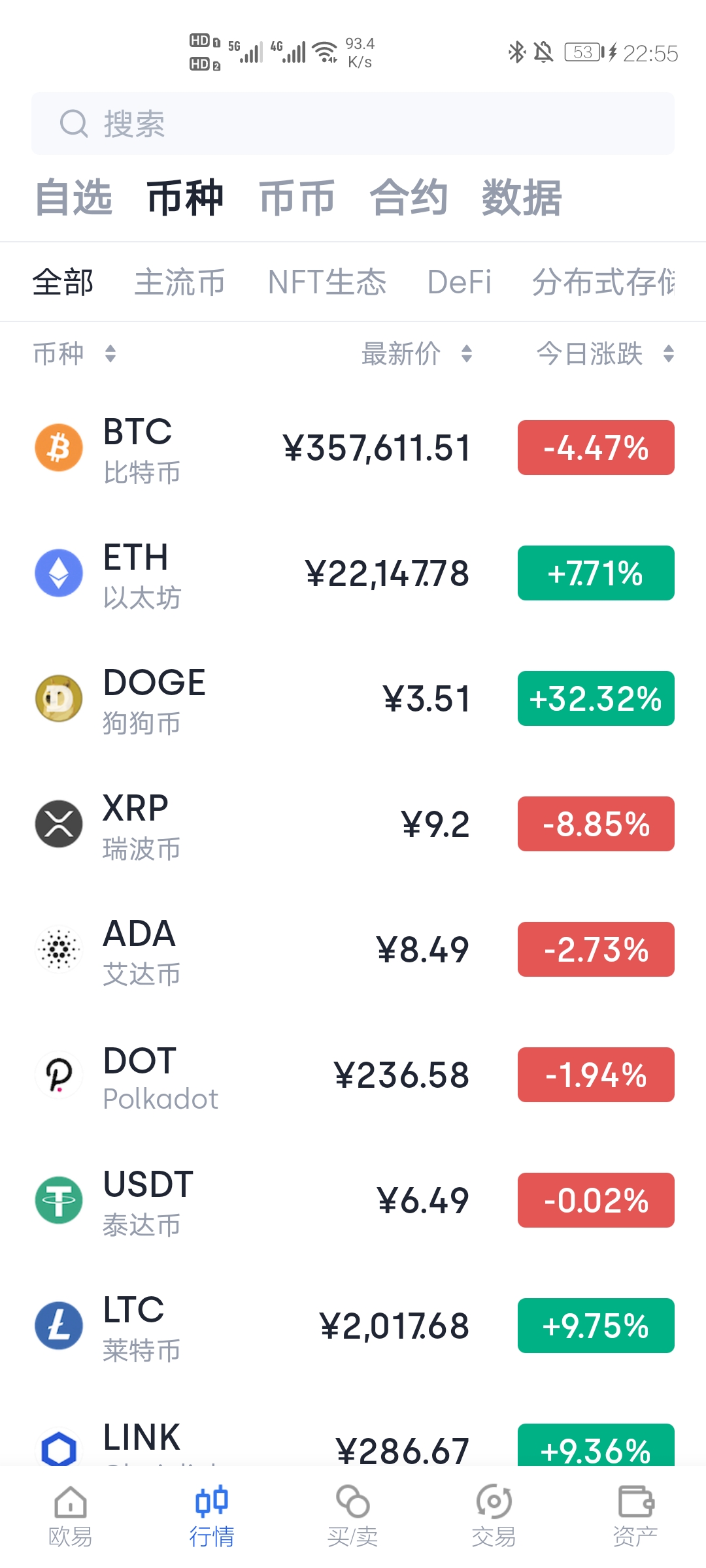
Task: Tap the Dogecoin logo icon
Action: (x=59, y=698)
